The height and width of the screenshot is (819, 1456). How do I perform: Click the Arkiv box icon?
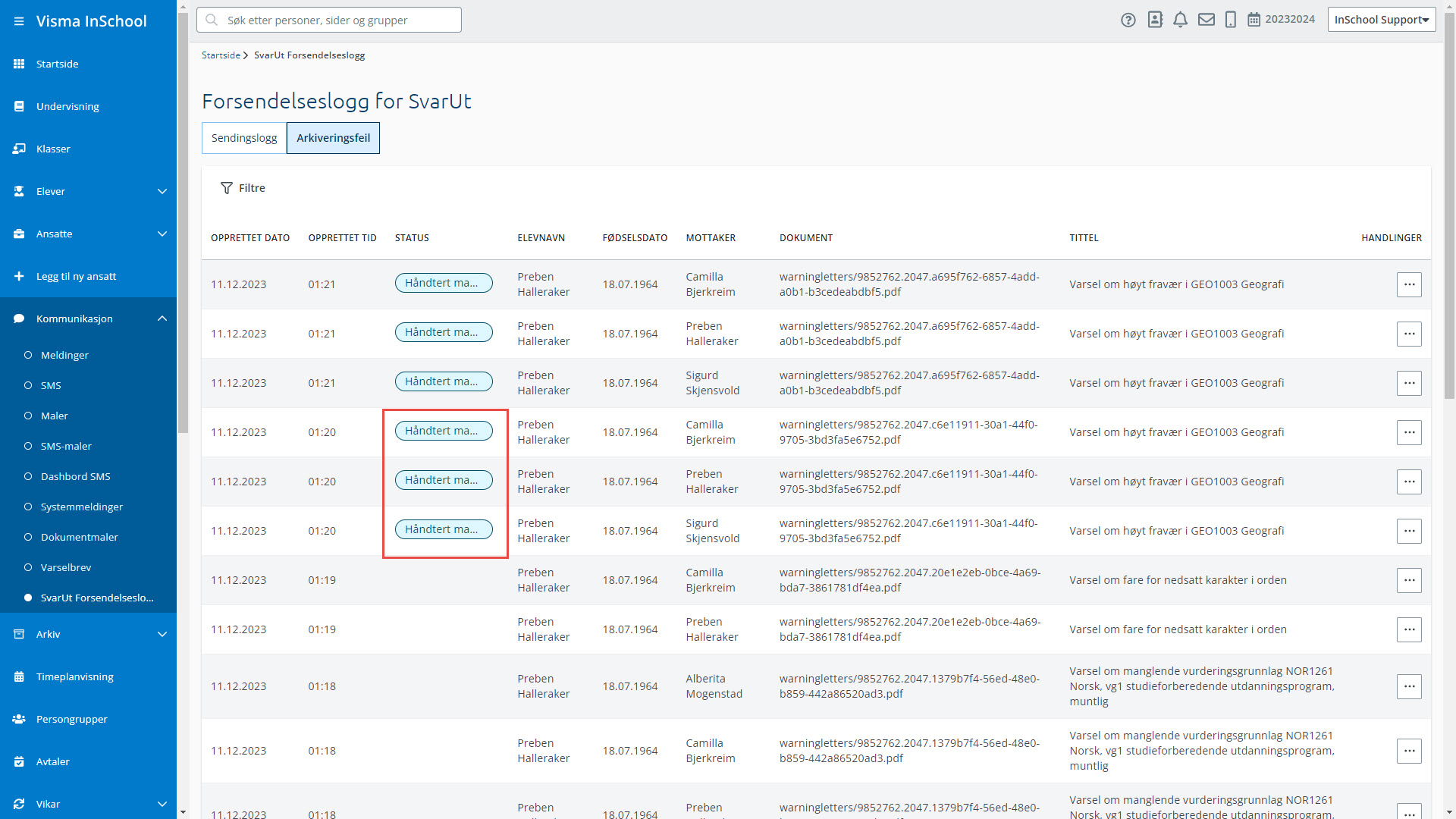pos(19,634)
